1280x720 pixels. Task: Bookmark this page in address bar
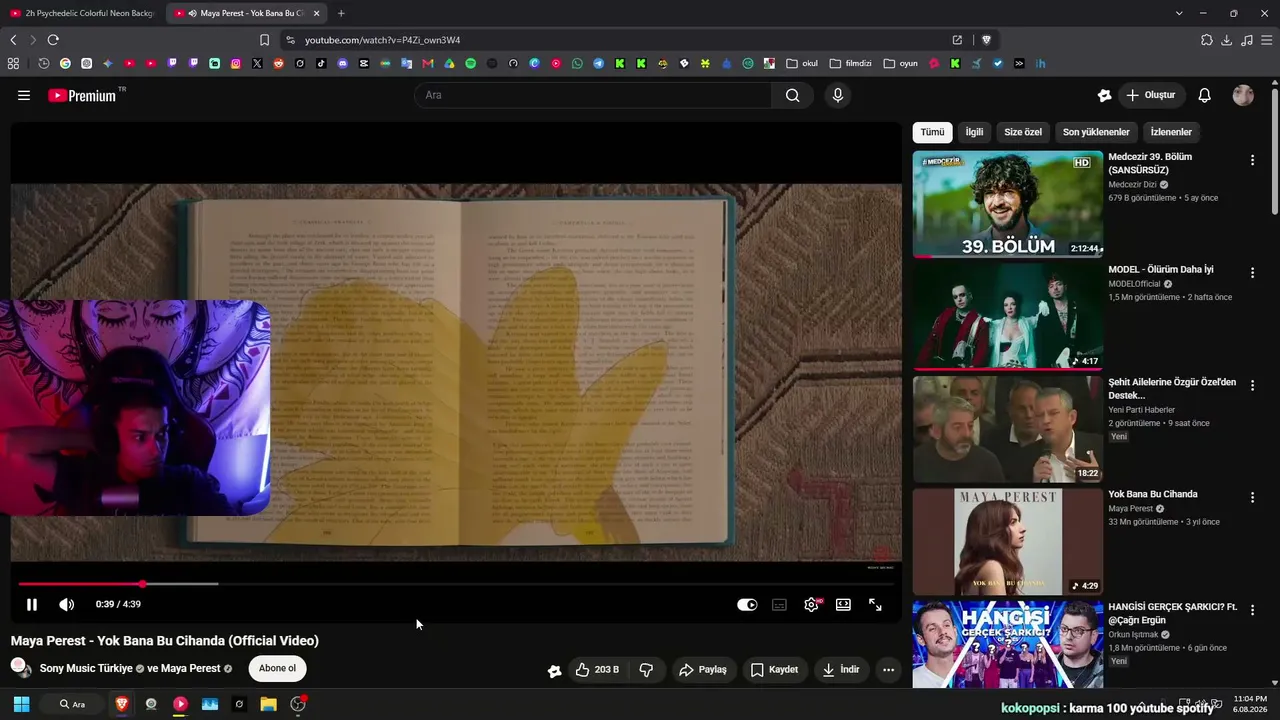click(x=264, y=40)
